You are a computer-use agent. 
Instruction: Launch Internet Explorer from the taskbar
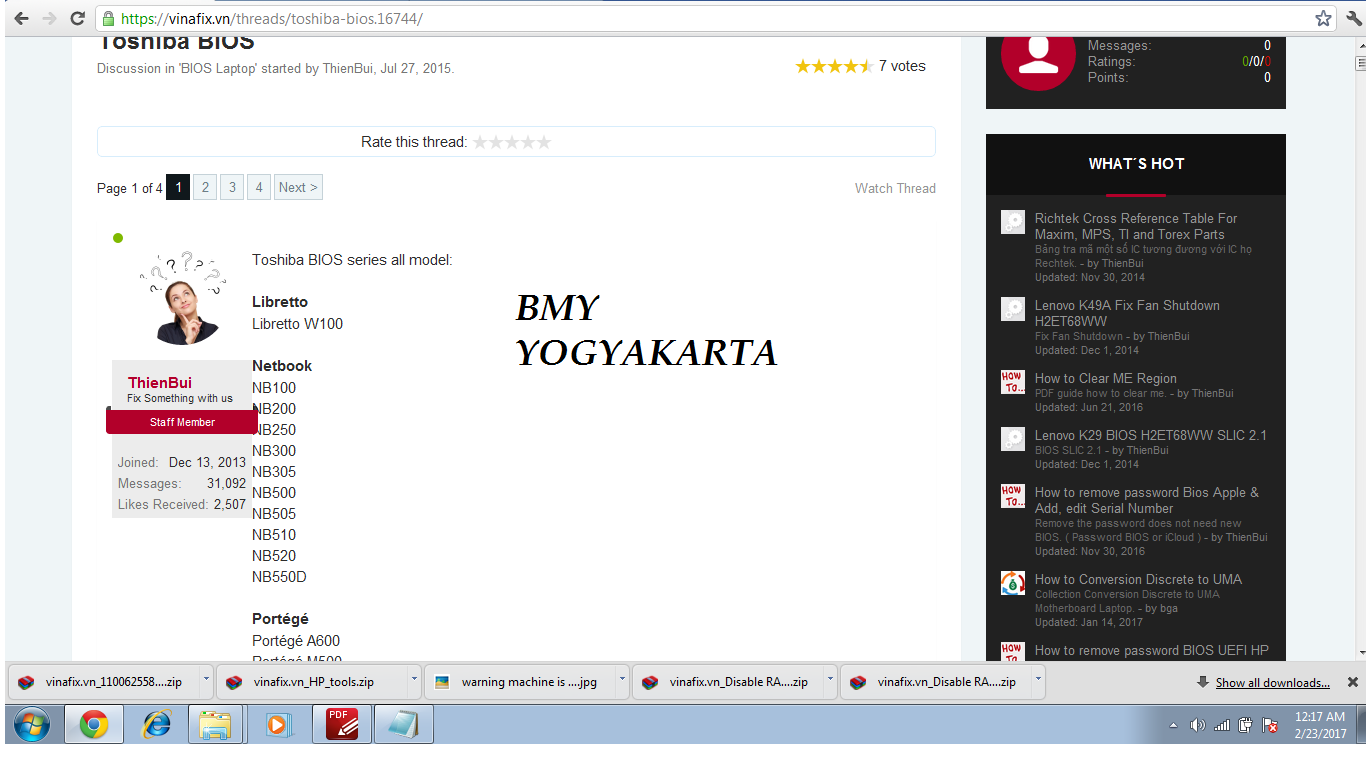156,724
